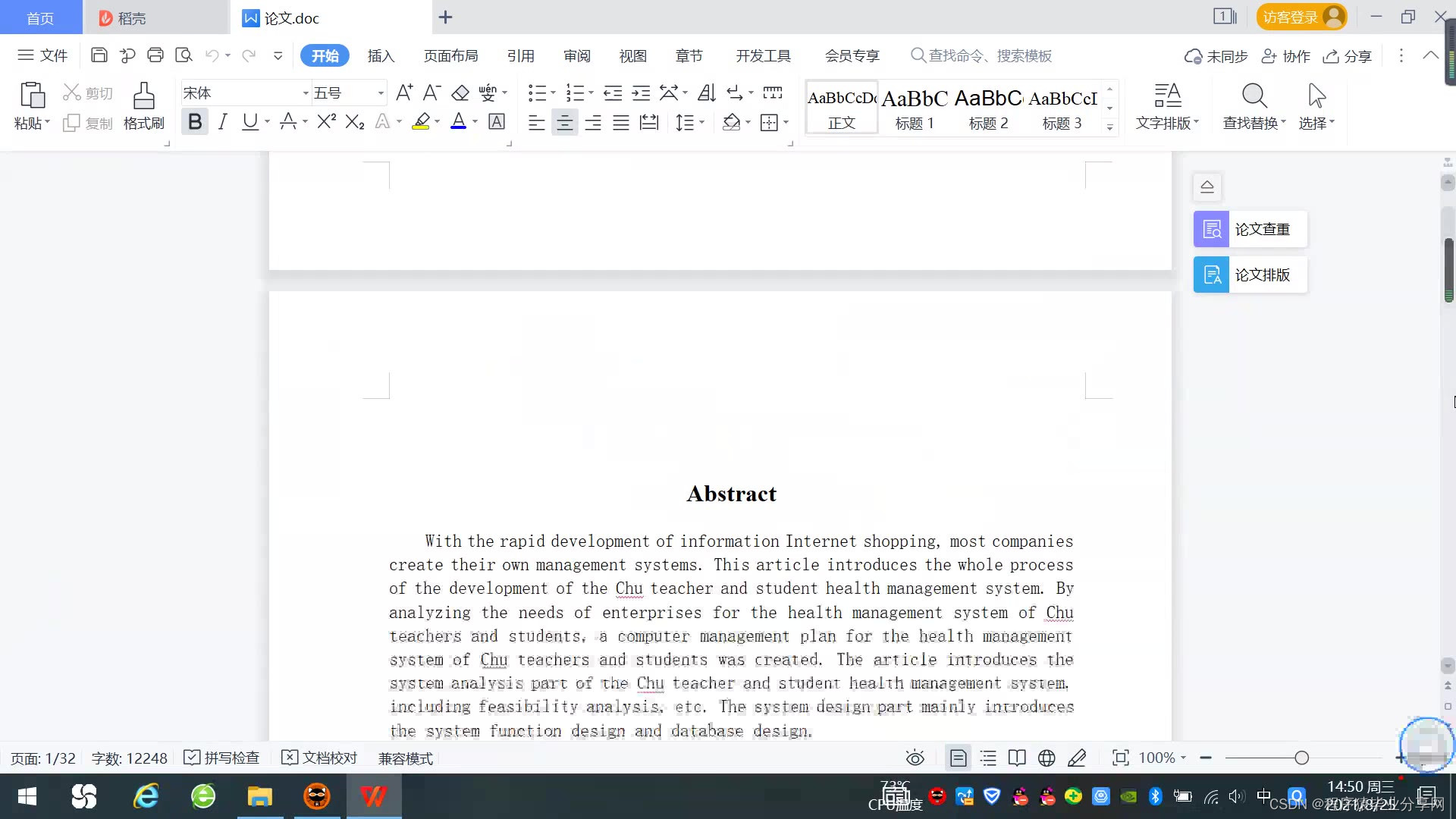Toggle eye protection mode icon
Image resolution: width=1456 pixels, height=819 pixels.
point(915,758)
